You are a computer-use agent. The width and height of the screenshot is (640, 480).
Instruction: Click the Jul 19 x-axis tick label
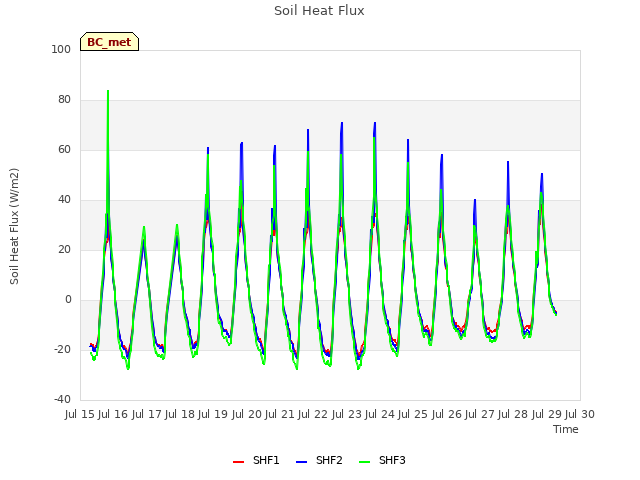point(213,414)
